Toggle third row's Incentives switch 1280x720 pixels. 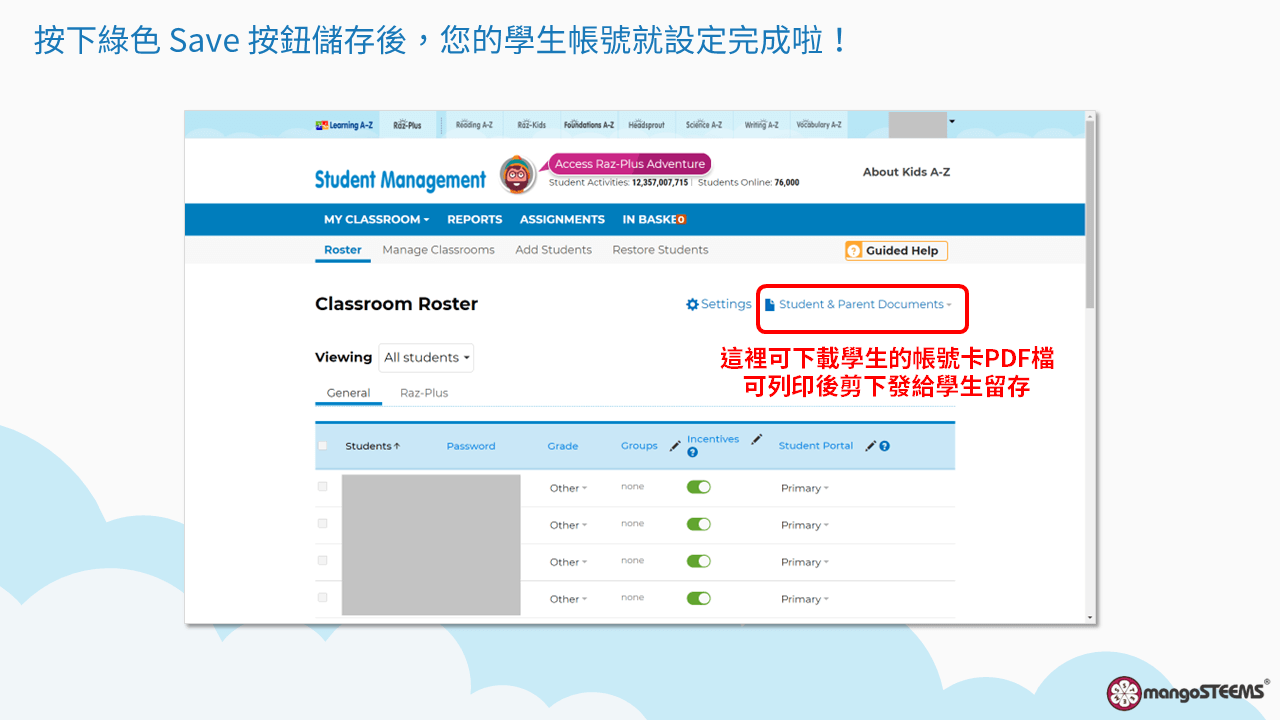coord(699,561)
